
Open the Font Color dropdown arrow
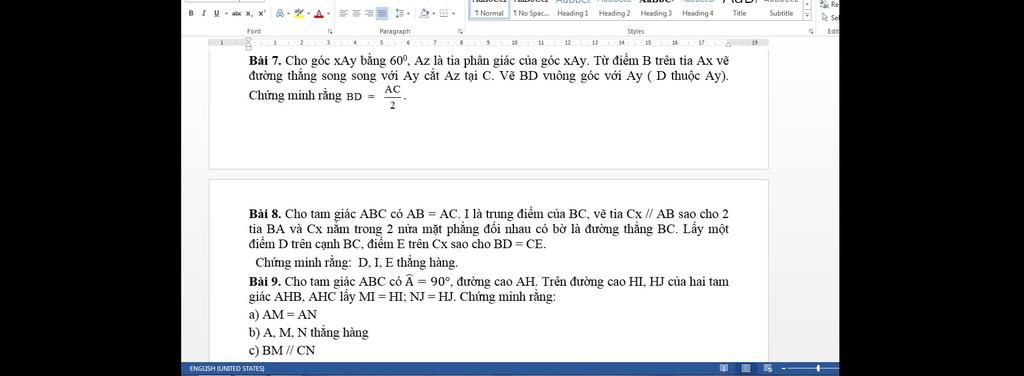click(328, 14)
